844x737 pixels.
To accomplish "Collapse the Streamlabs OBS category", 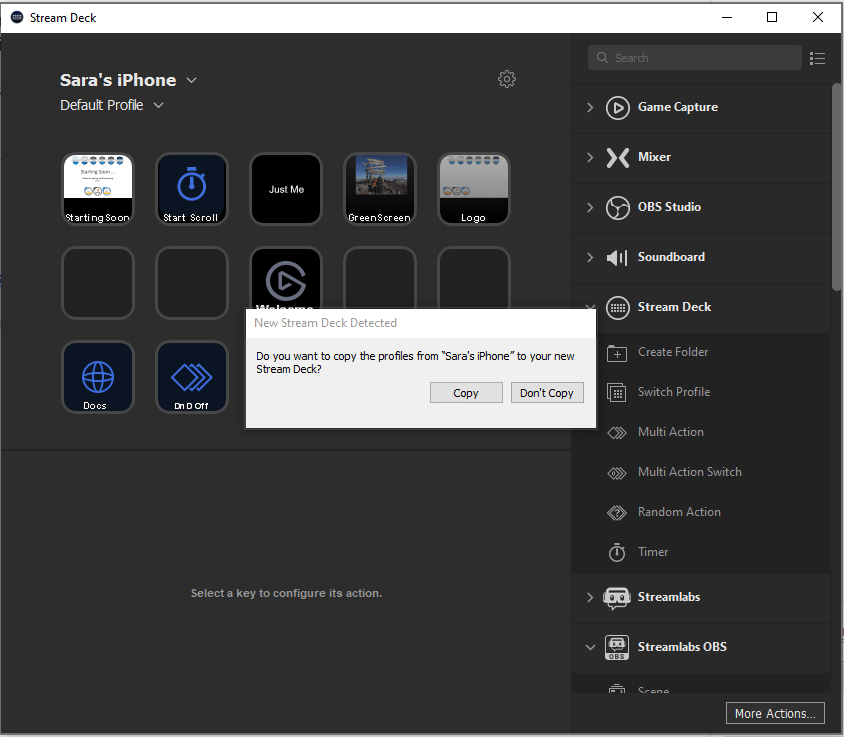I will click(590, 647).
